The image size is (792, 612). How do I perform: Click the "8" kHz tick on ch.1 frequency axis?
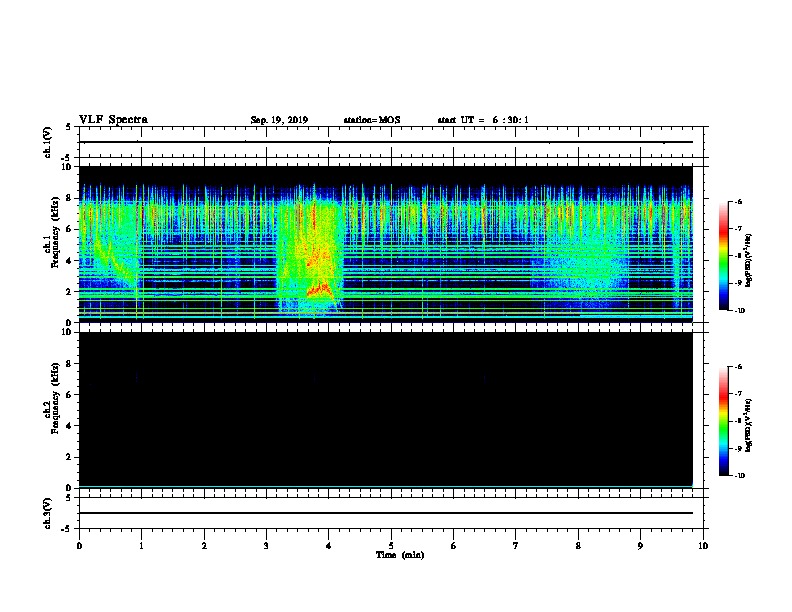click(x=70, y=198)
